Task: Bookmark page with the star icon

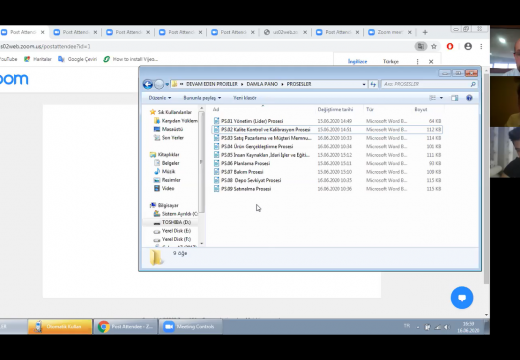Action: [x=434, y=47]
